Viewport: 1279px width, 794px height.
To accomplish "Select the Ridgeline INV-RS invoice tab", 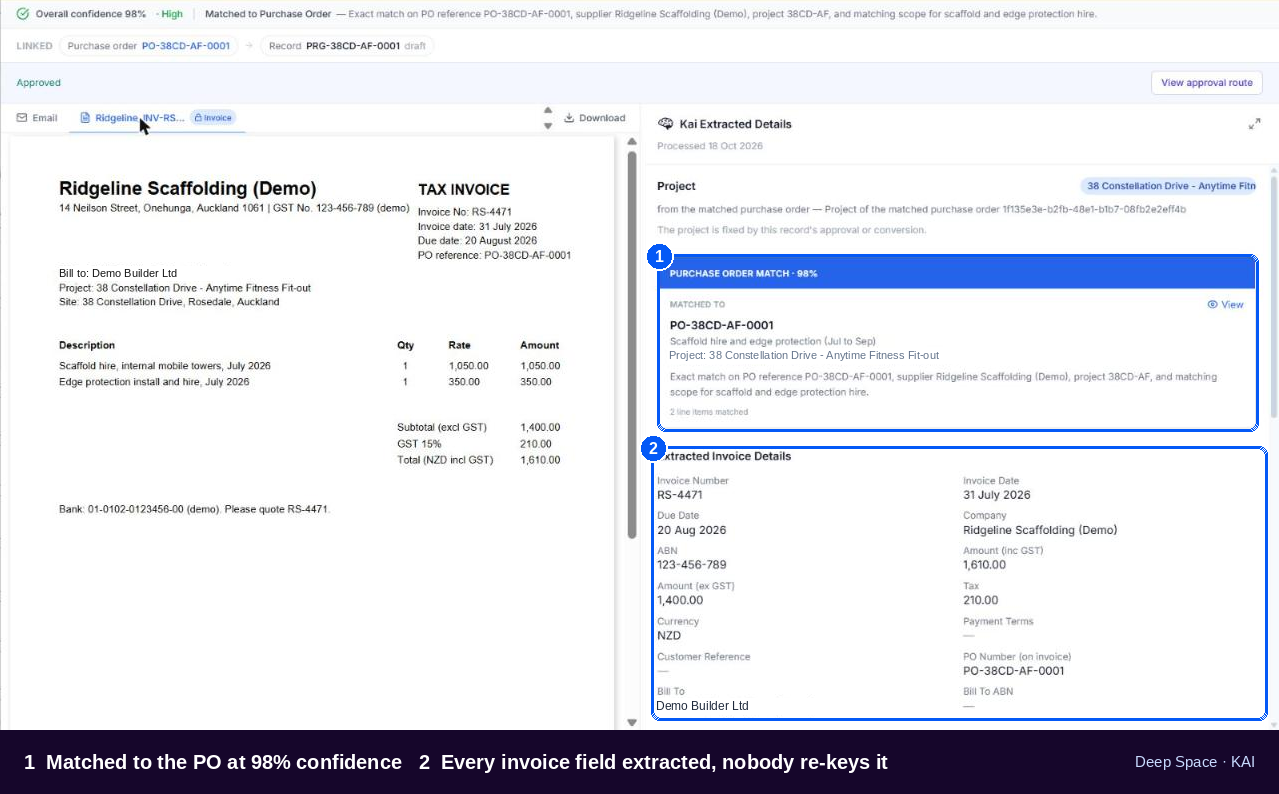I will 157,118.
